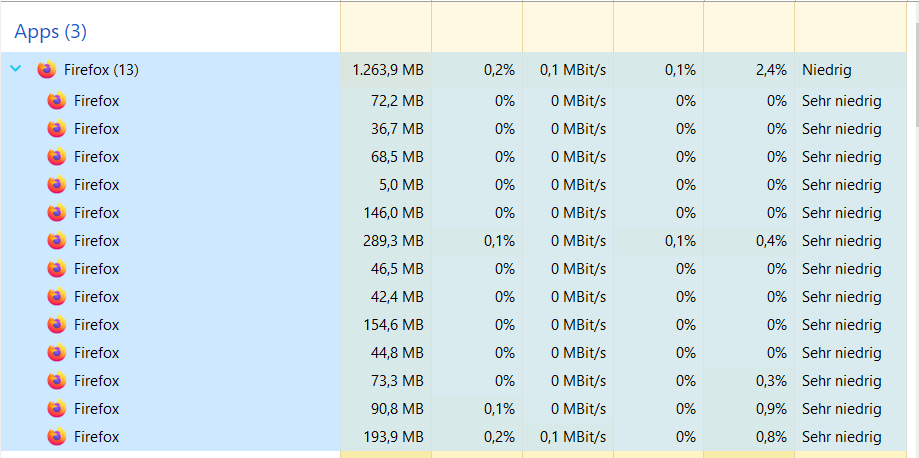Select the Firefox process using 44,8 MB
The image size is (919, 458).
pyautogui.click(x=96, y=353)
